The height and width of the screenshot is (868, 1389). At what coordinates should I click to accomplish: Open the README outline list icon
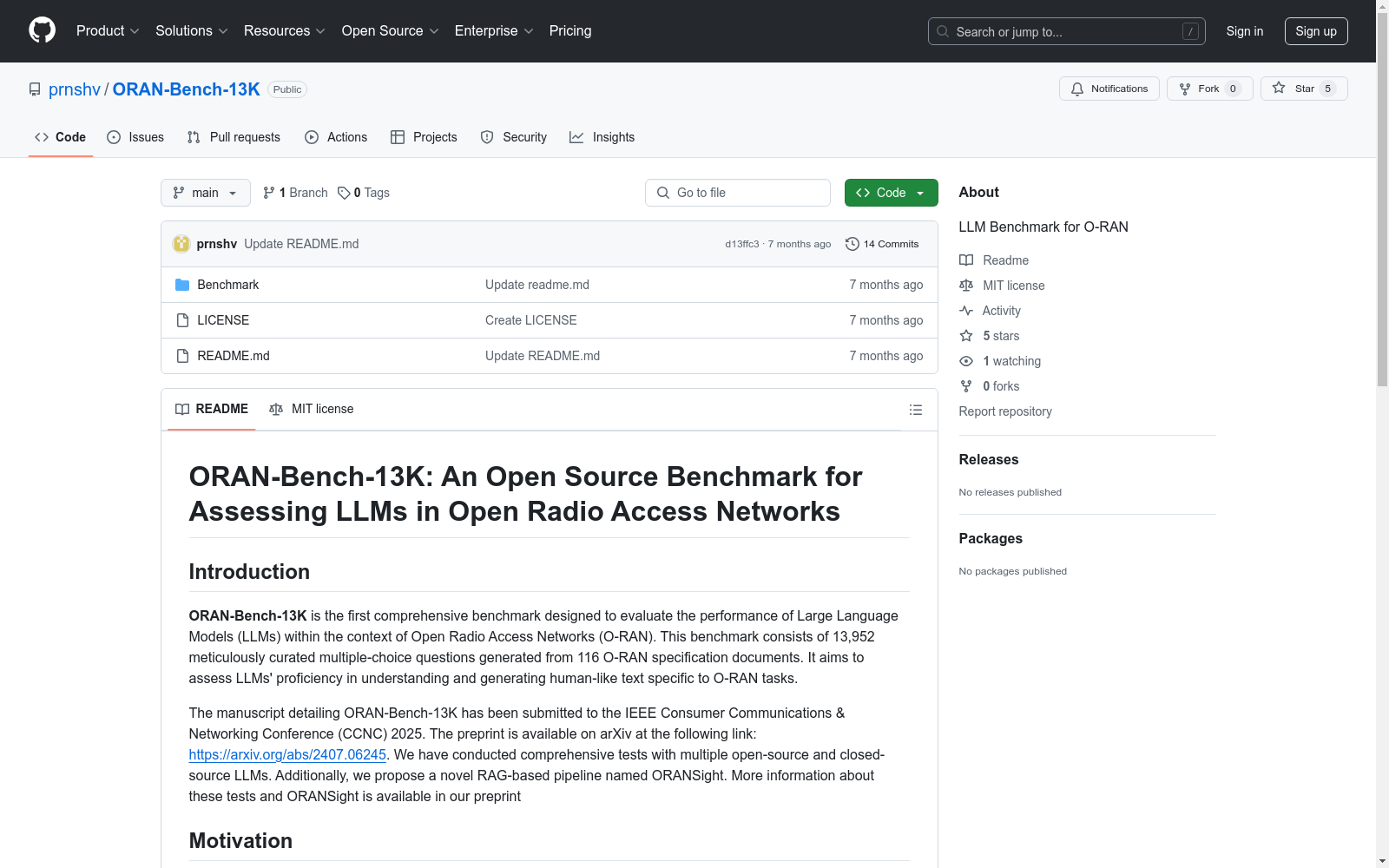point(916,410)
